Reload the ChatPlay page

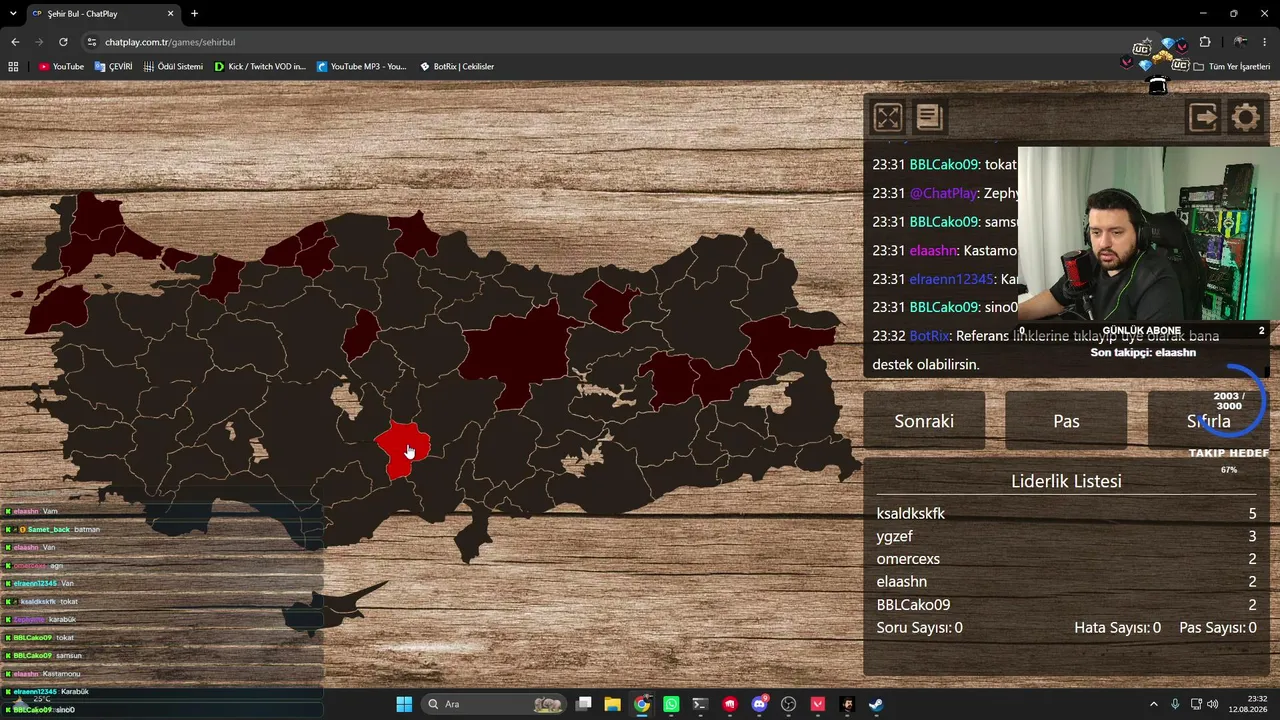[63, 42]
